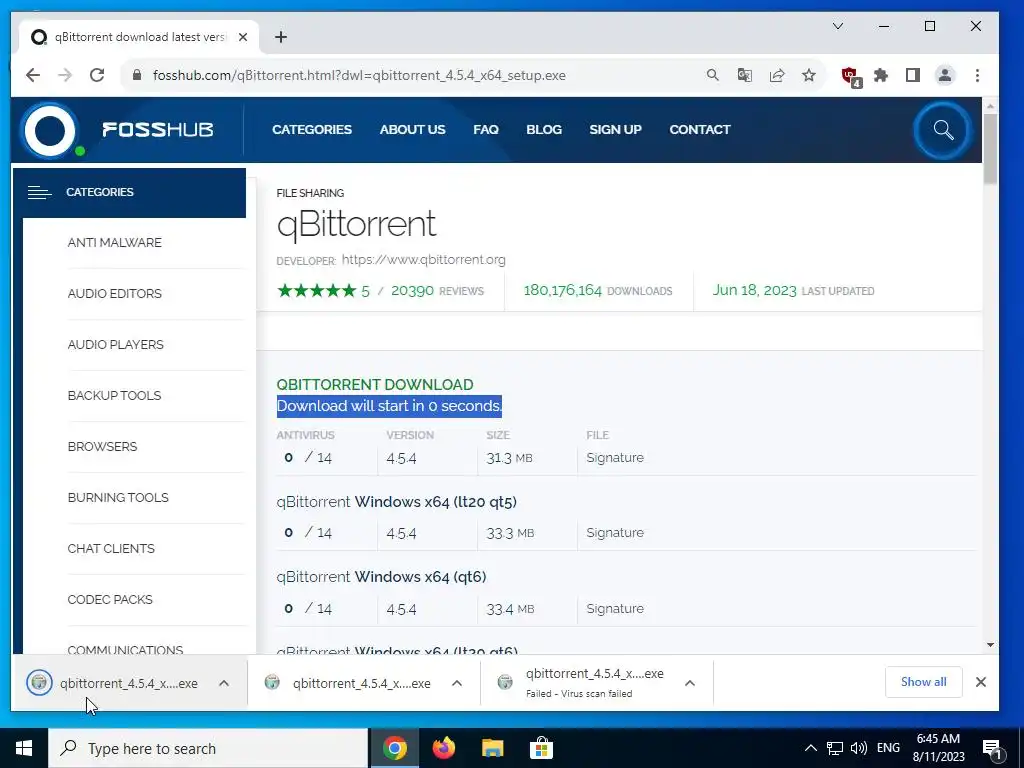Click the ENG language indicator
Screen dimensions: 1024x768
[888, 748]
